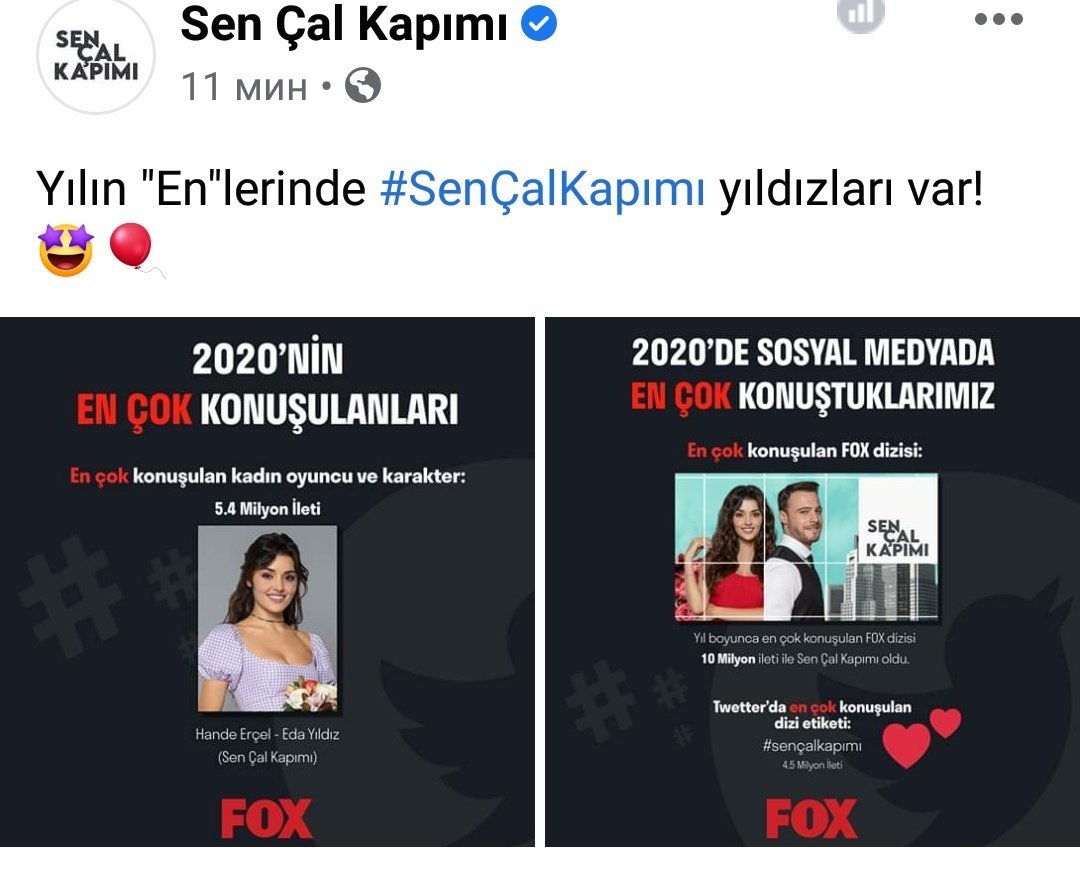Click the post text Yılın "En"lerinde

(x=200, y=188)
